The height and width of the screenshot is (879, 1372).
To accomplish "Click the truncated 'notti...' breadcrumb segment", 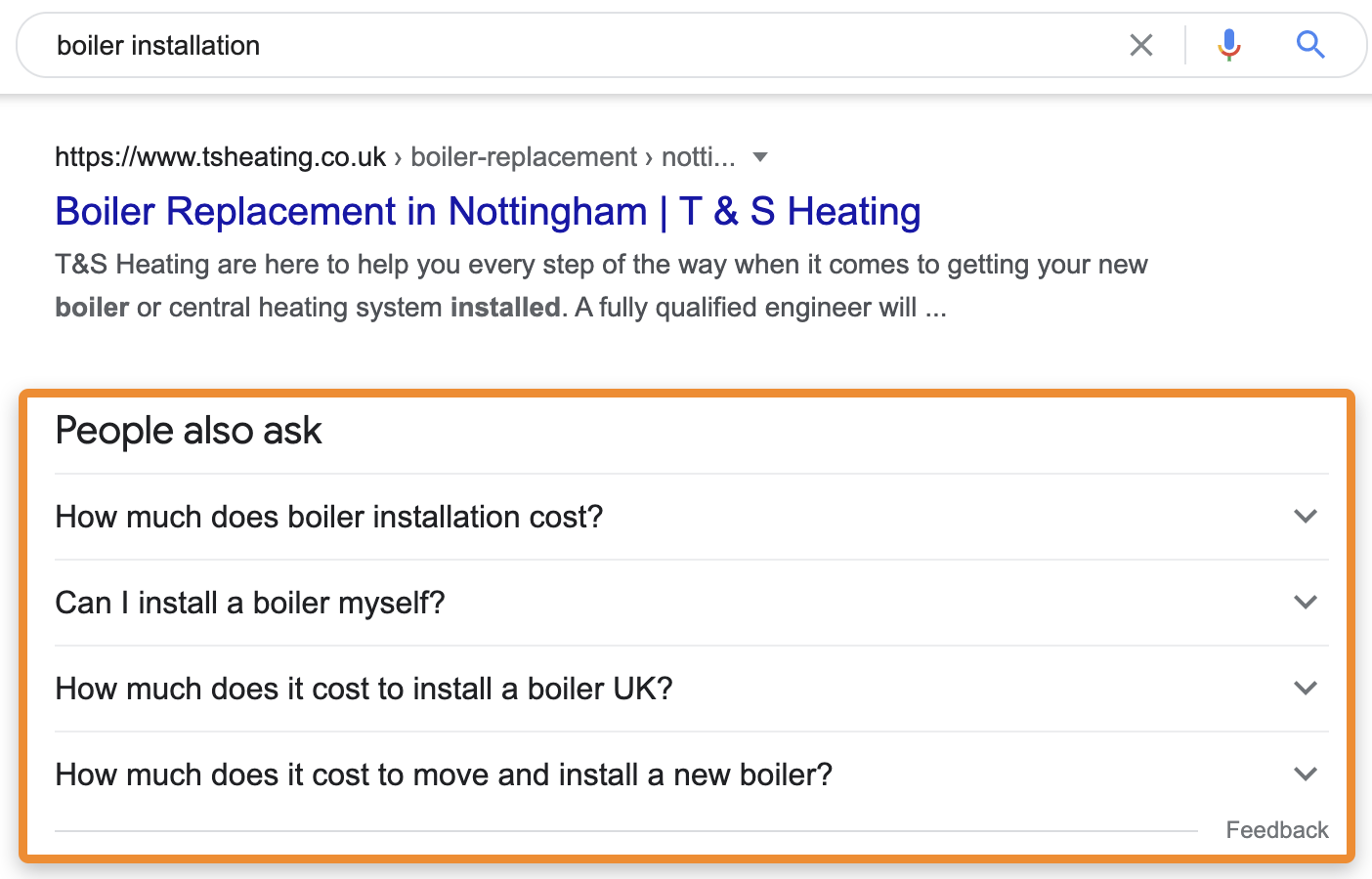I will click(698, 157).
